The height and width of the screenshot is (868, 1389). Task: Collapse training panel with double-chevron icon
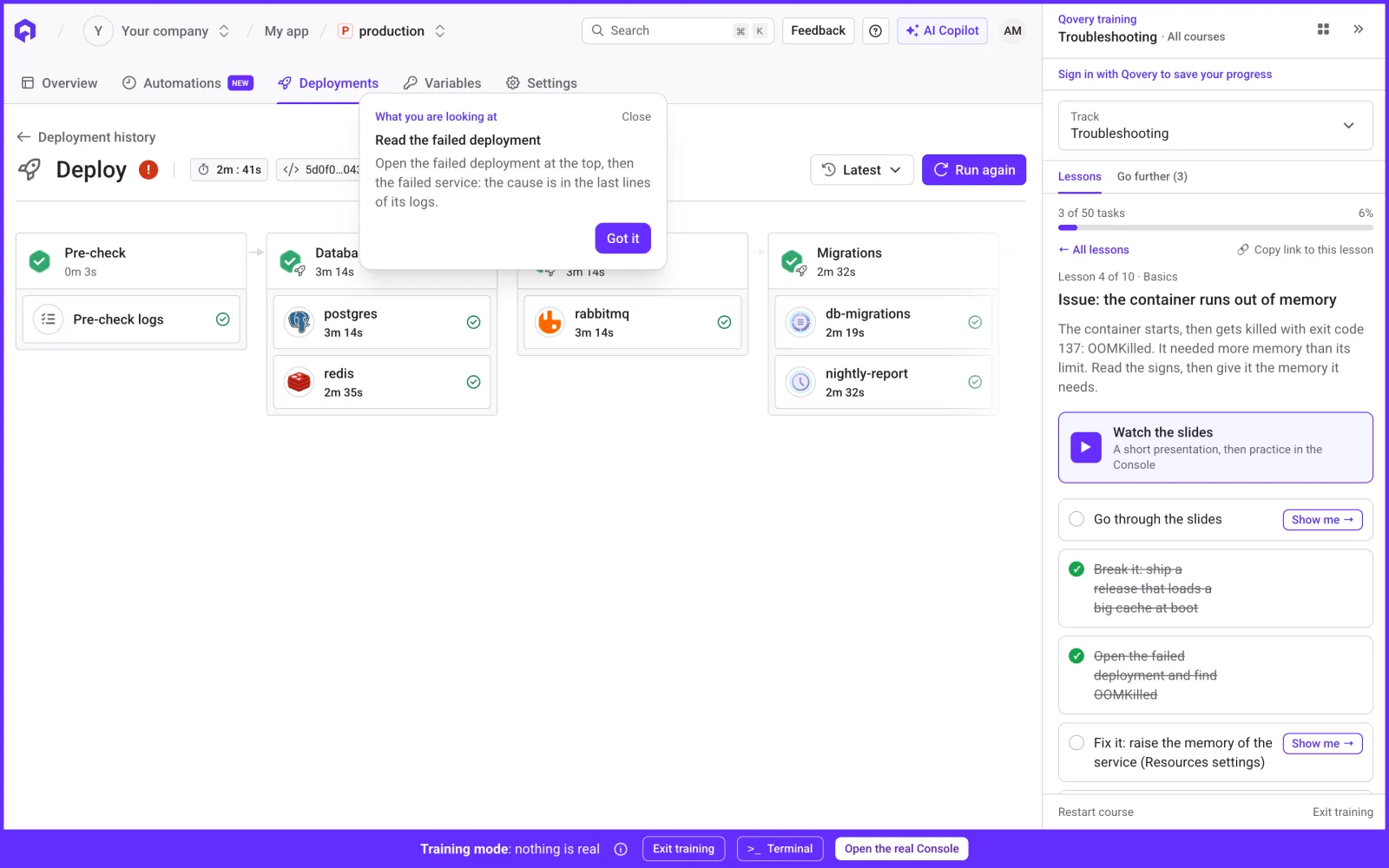click(x=1358, y=30)
